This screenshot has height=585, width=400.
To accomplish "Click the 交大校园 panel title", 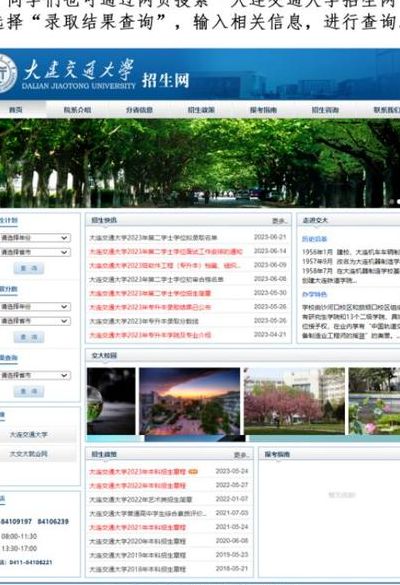I will click(x=104, y=356).
